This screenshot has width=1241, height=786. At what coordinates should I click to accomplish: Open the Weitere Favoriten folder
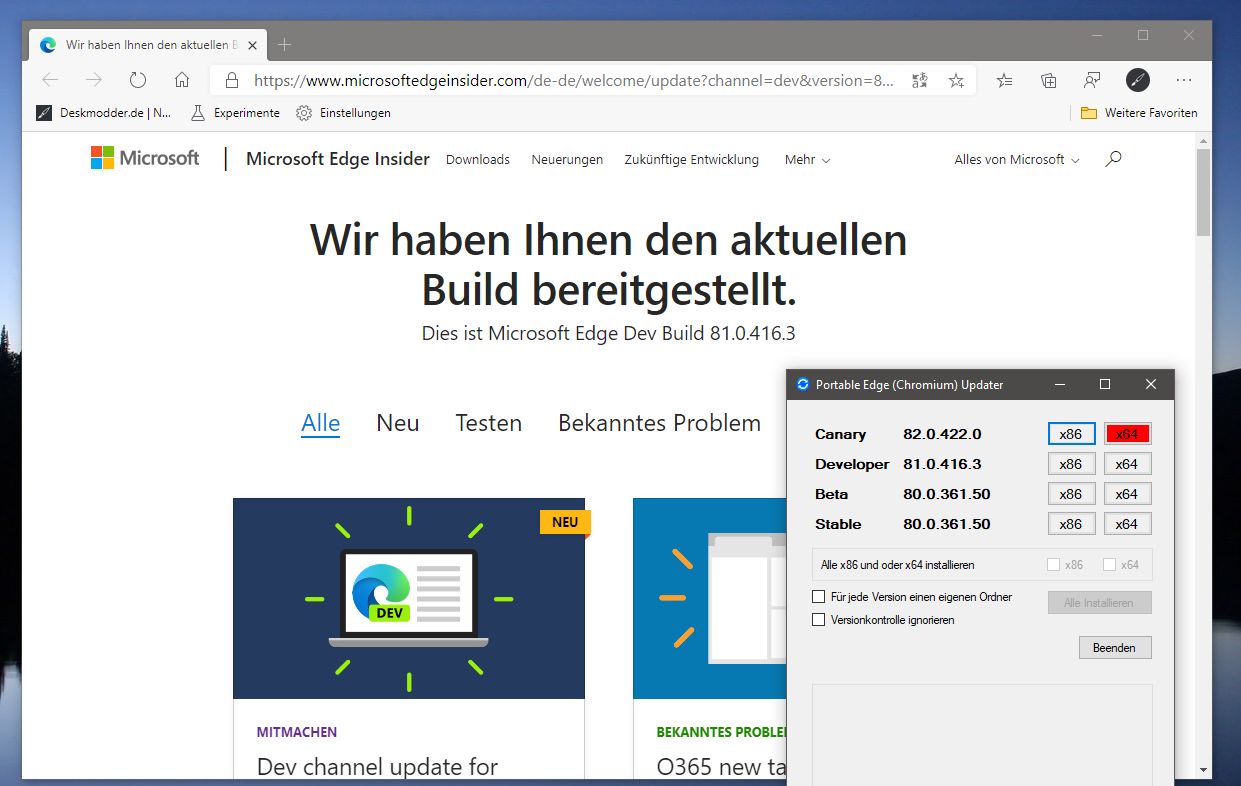(x=1139, y=113)
